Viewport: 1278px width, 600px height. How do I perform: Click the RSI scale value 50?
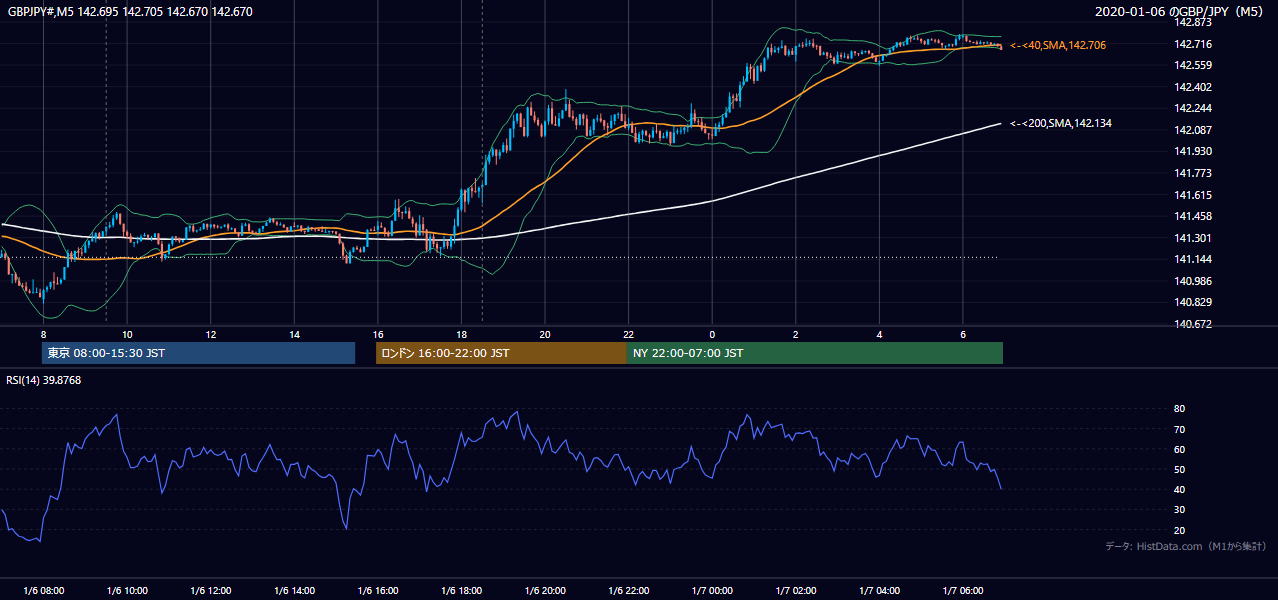[x=1179, y=469]
